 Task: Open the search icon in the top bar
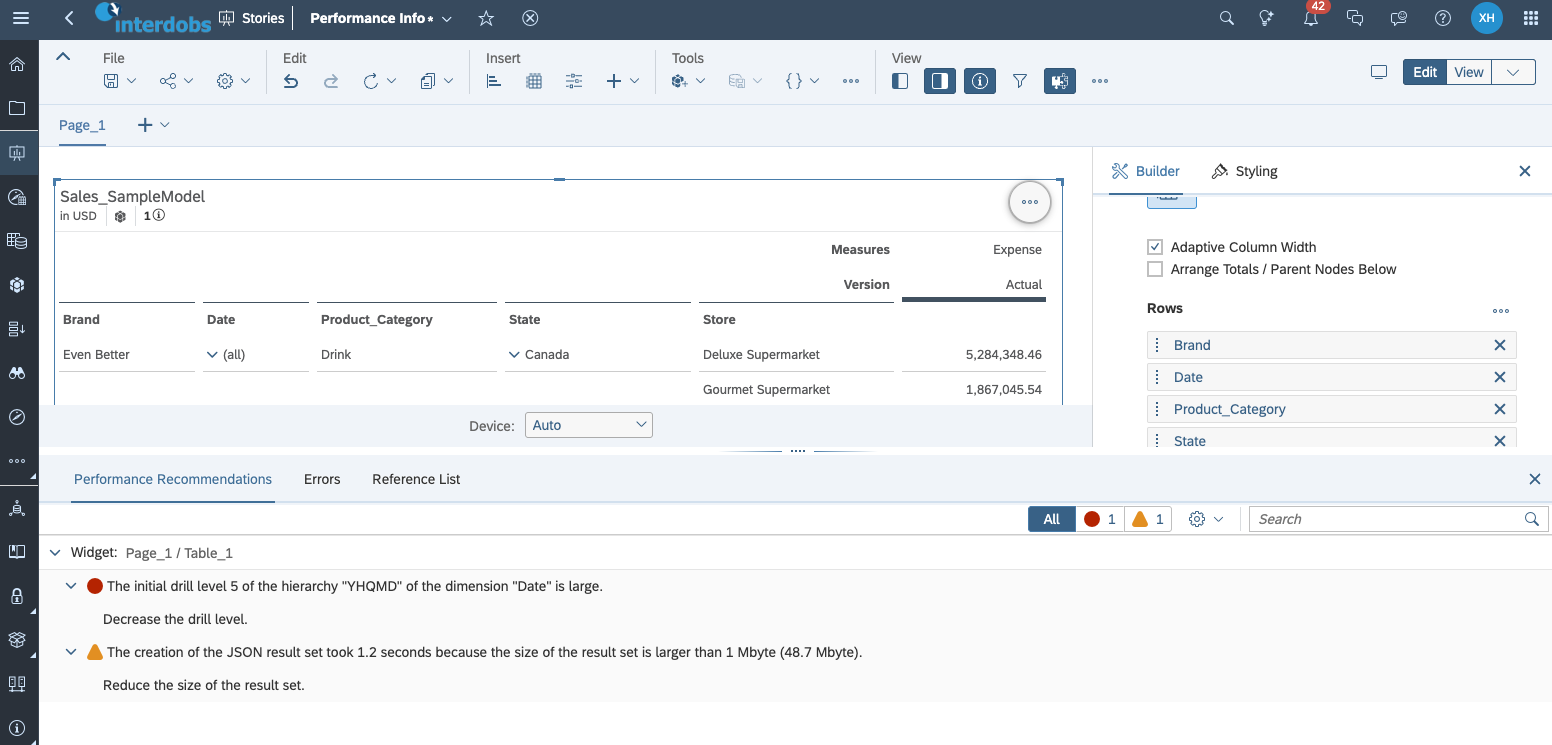[1226, 18]
